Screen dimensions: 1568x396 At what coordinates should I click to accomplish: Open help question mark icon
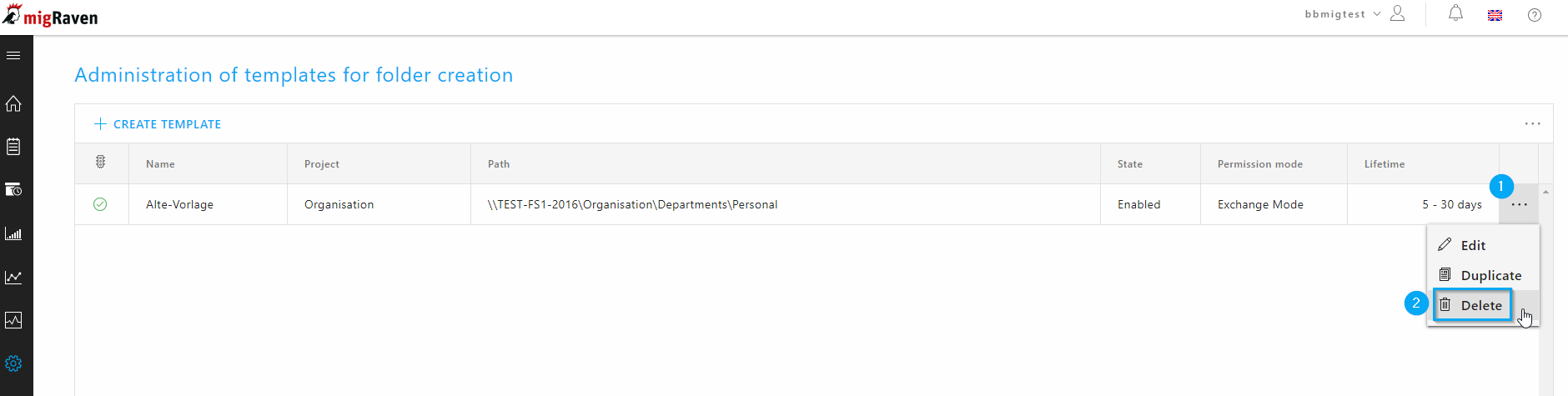tap(1535, 15)
